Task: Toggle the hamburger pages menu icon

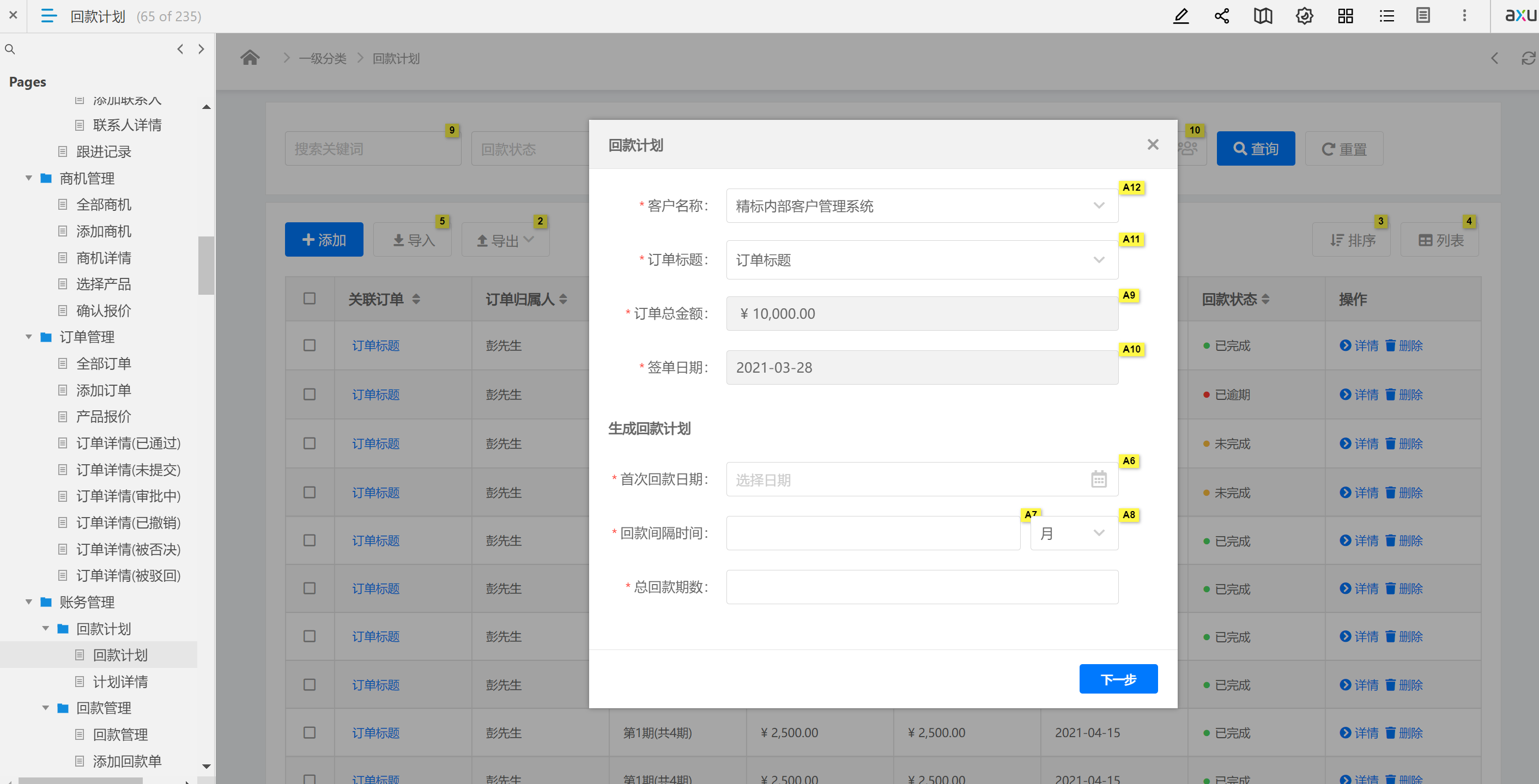Action: (49, 15)
